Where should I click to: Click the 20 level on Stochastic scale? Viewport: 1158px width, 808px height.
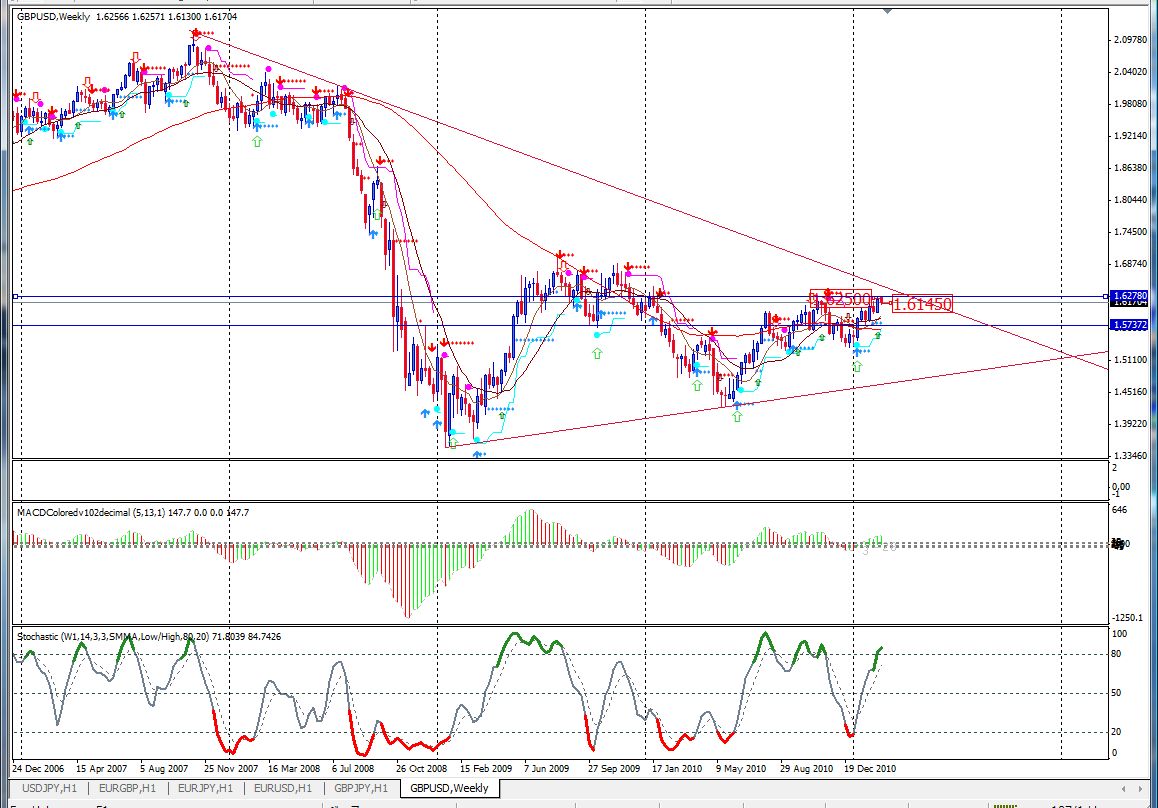(x=1116, y=731)
